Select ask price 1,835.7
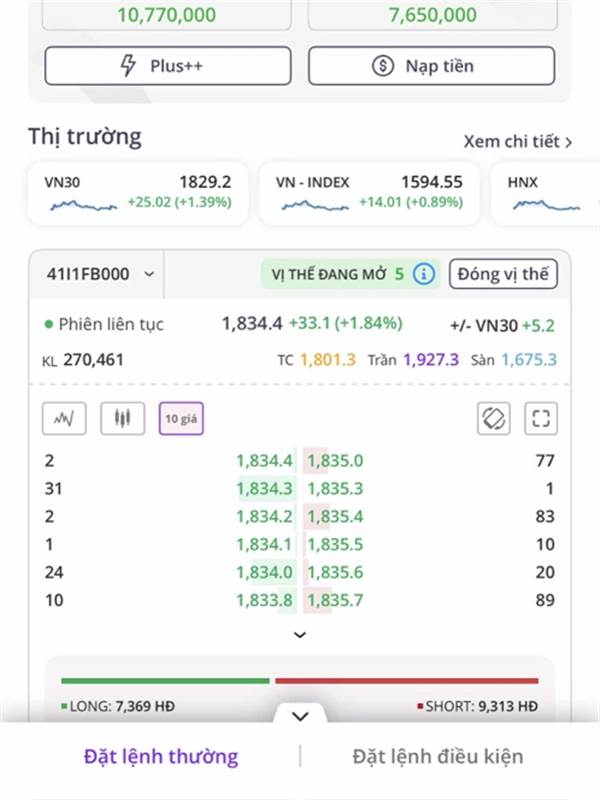This screenshot has width=600, height=800. pos(335,600)
